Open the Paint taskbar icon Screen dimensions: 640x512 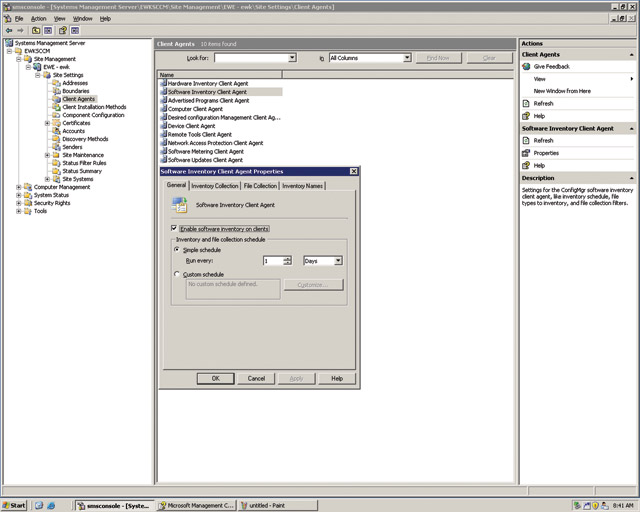pos(244,505)
